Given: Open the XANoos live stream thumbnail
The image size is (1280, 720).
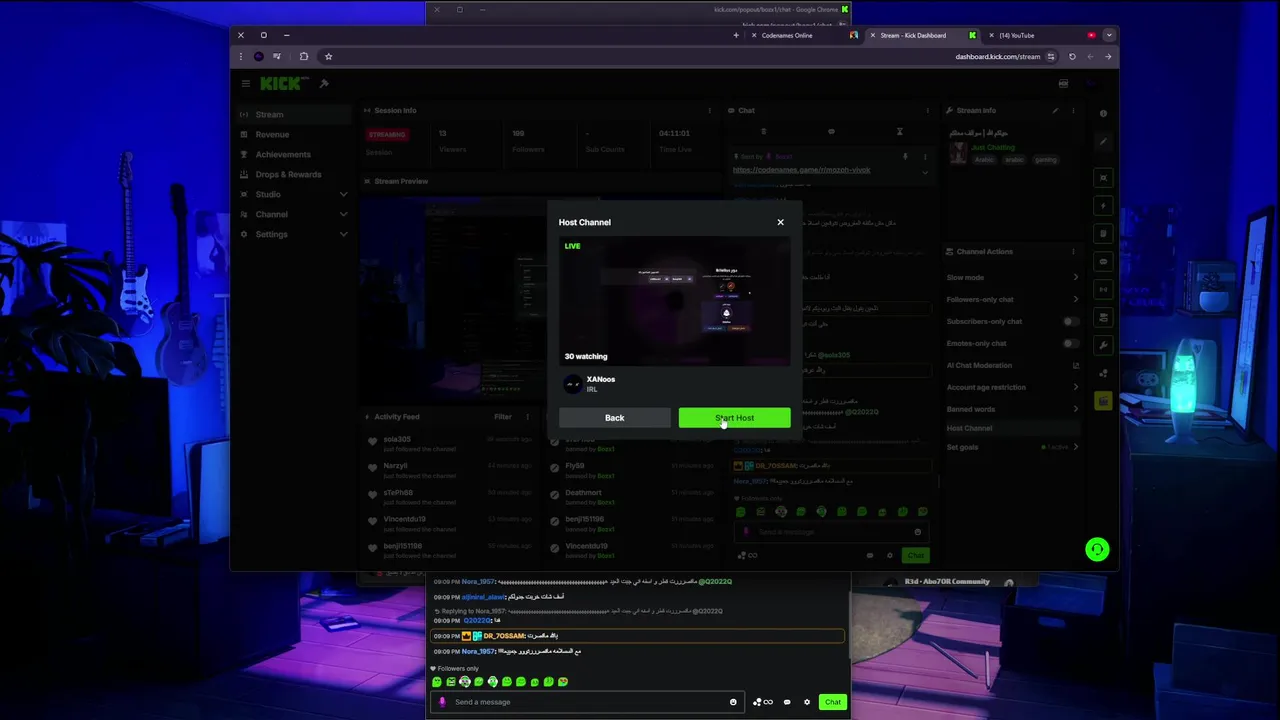Looking at the screenshot, I should pyautogui.click(x=674, y=302).
